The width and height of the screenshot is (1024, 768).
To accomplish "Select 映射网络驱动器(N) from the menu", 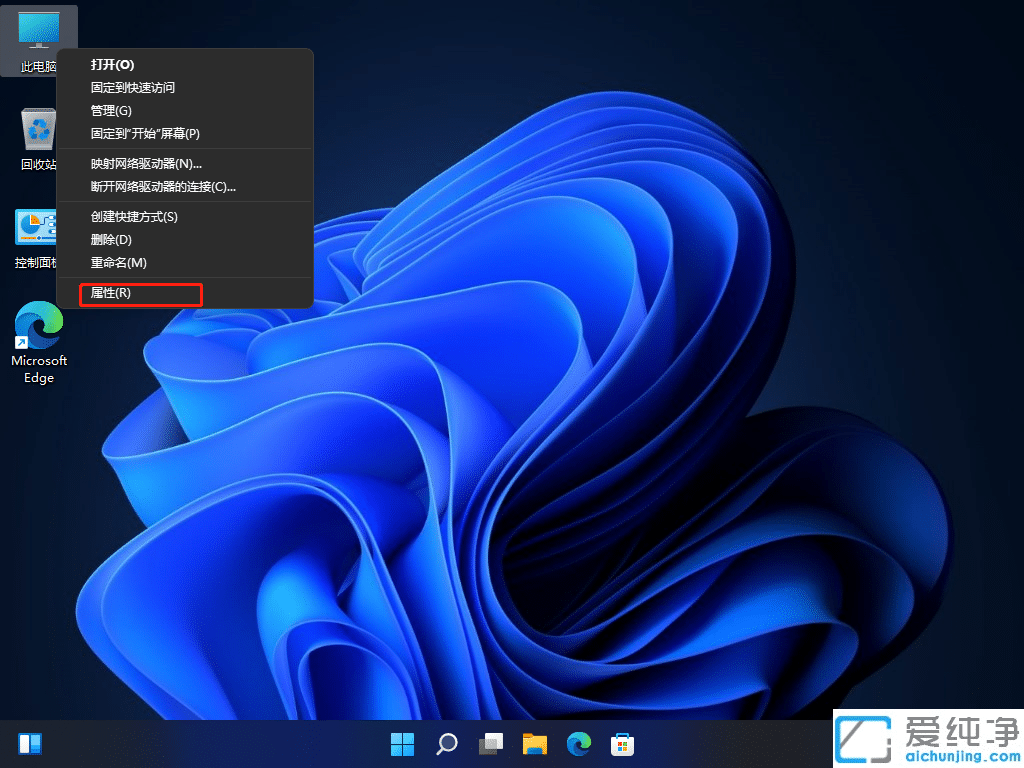I will 142,163.
